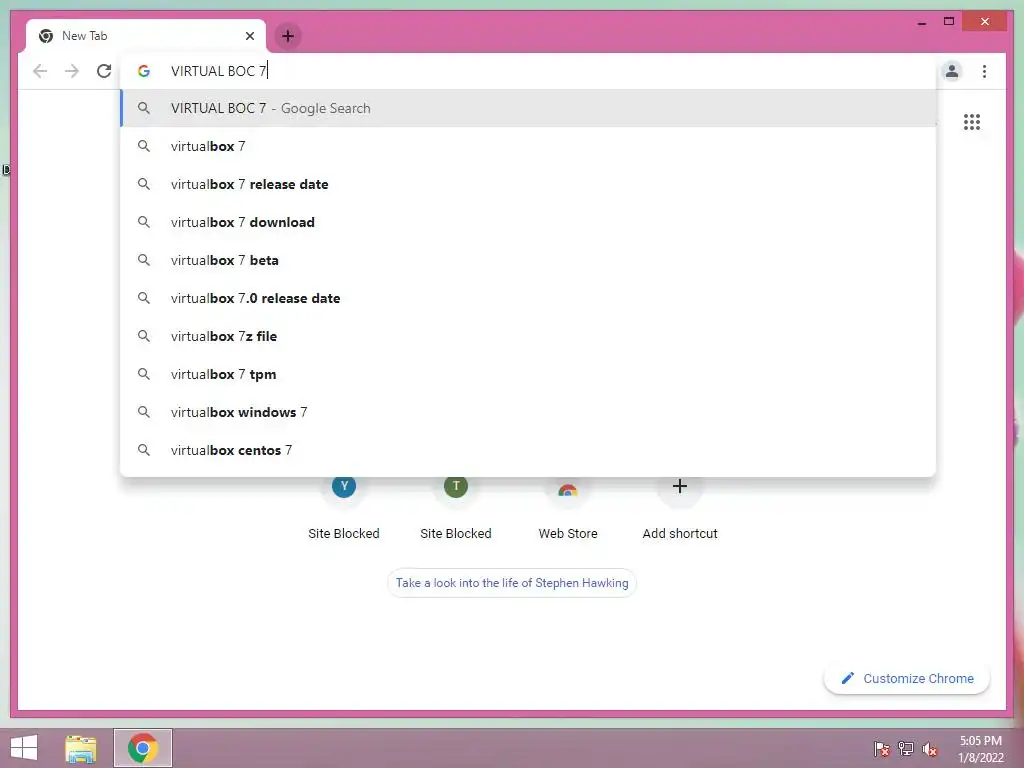Open Action Center flag tray icon

click(x=882, y=749)
